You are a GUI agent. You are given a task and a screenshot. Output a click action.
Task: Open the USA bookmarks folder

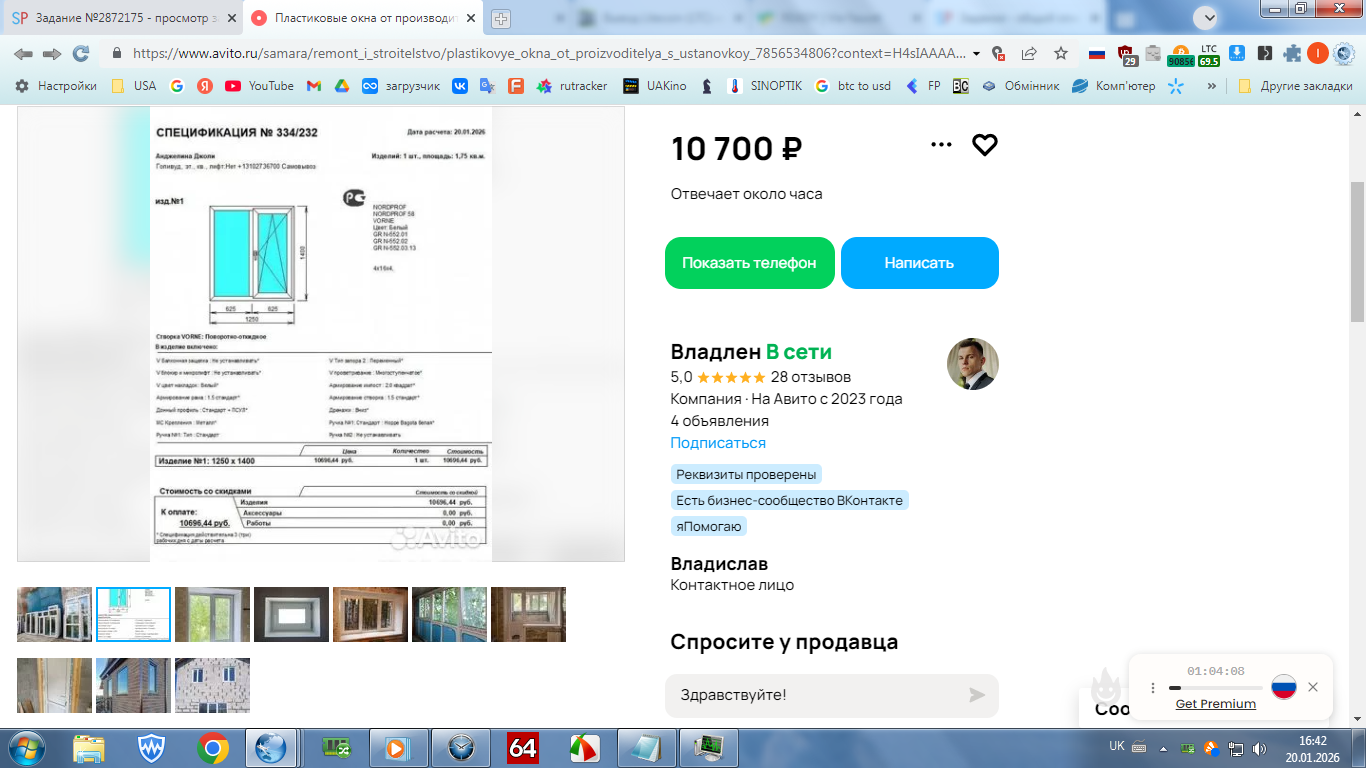pos(134,86)
